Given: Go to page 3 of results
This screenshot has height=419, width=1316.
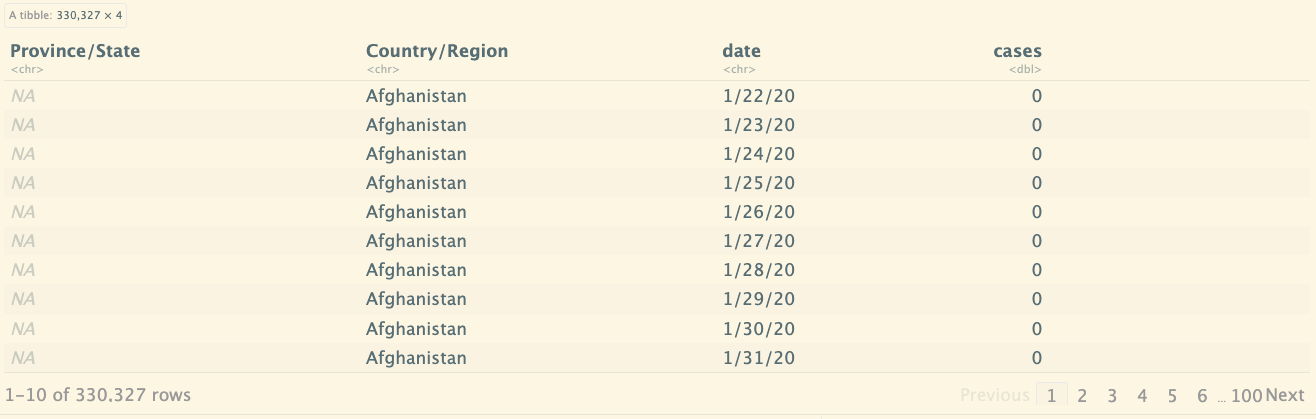Looking at the screenshot, I should [x=1112, y=395].
